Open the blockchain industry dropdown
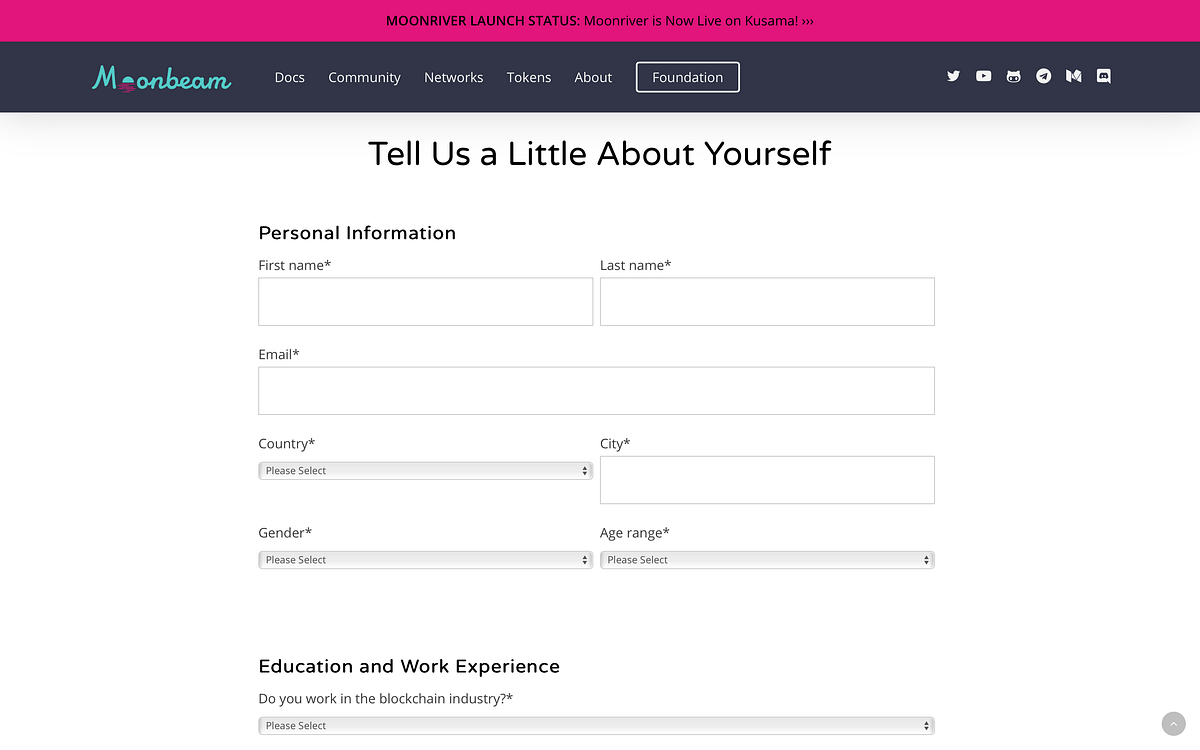Viewport: 1200px width, 750px height. click(x=596, y=724)
